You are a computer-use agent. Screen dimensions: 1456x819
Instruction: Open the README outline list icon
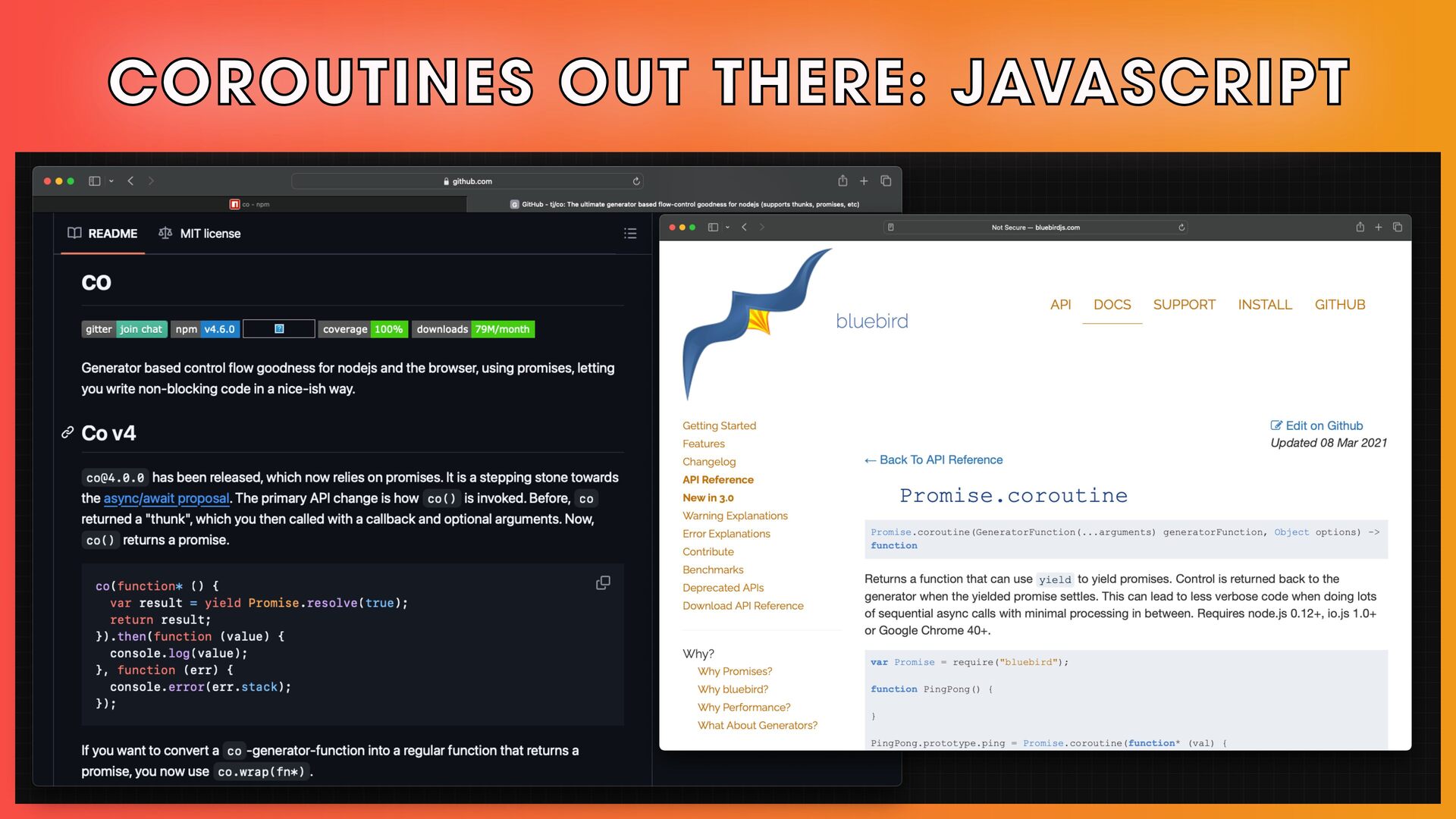click(x=629, y=234)
